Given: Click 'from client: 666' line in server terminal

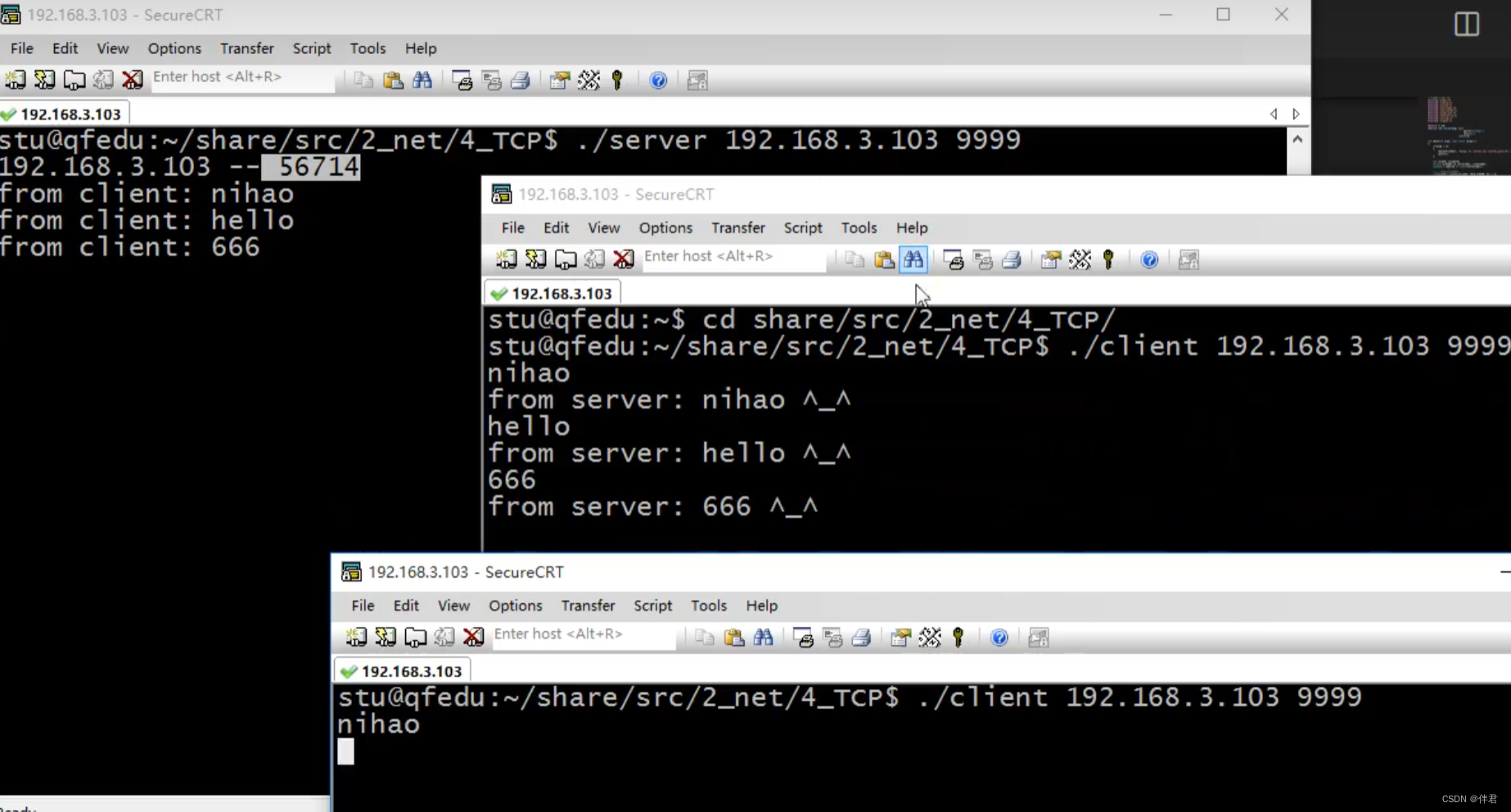Looking at the screenshot, I should (130, 247).
